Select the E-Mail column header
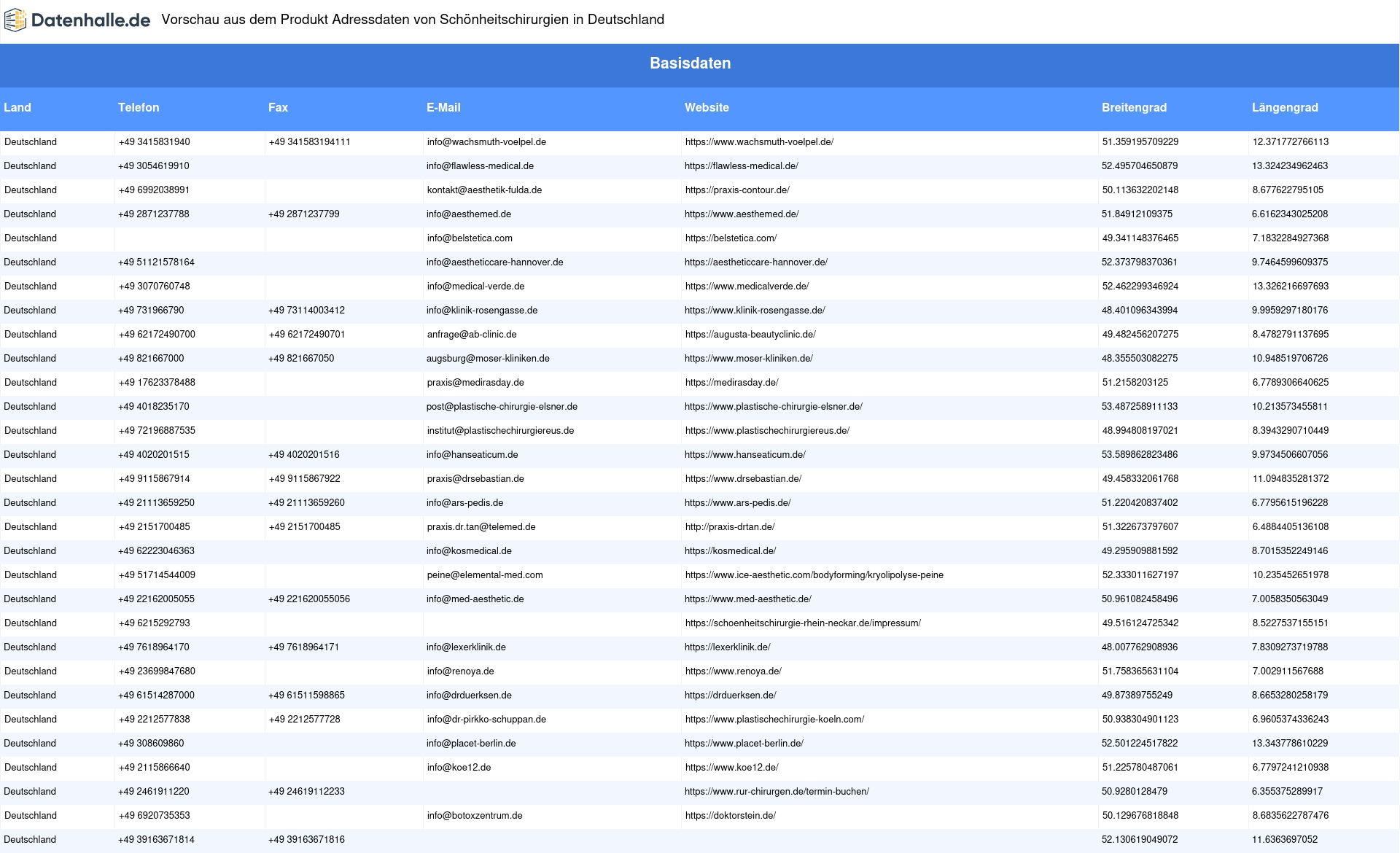Viewport: 1400px width, 853px height. (443, 107)
